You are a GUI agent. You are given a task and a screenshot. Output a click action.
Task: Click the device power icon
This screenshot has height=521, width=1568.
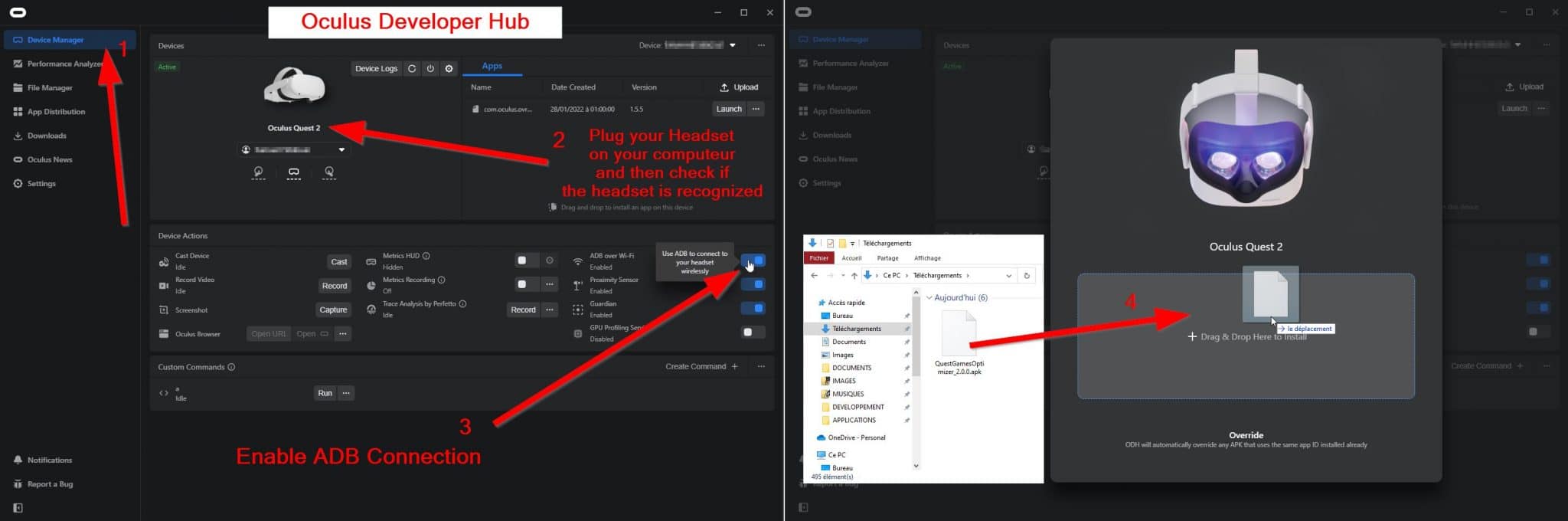pyautogui.click(x=430, y=69)
